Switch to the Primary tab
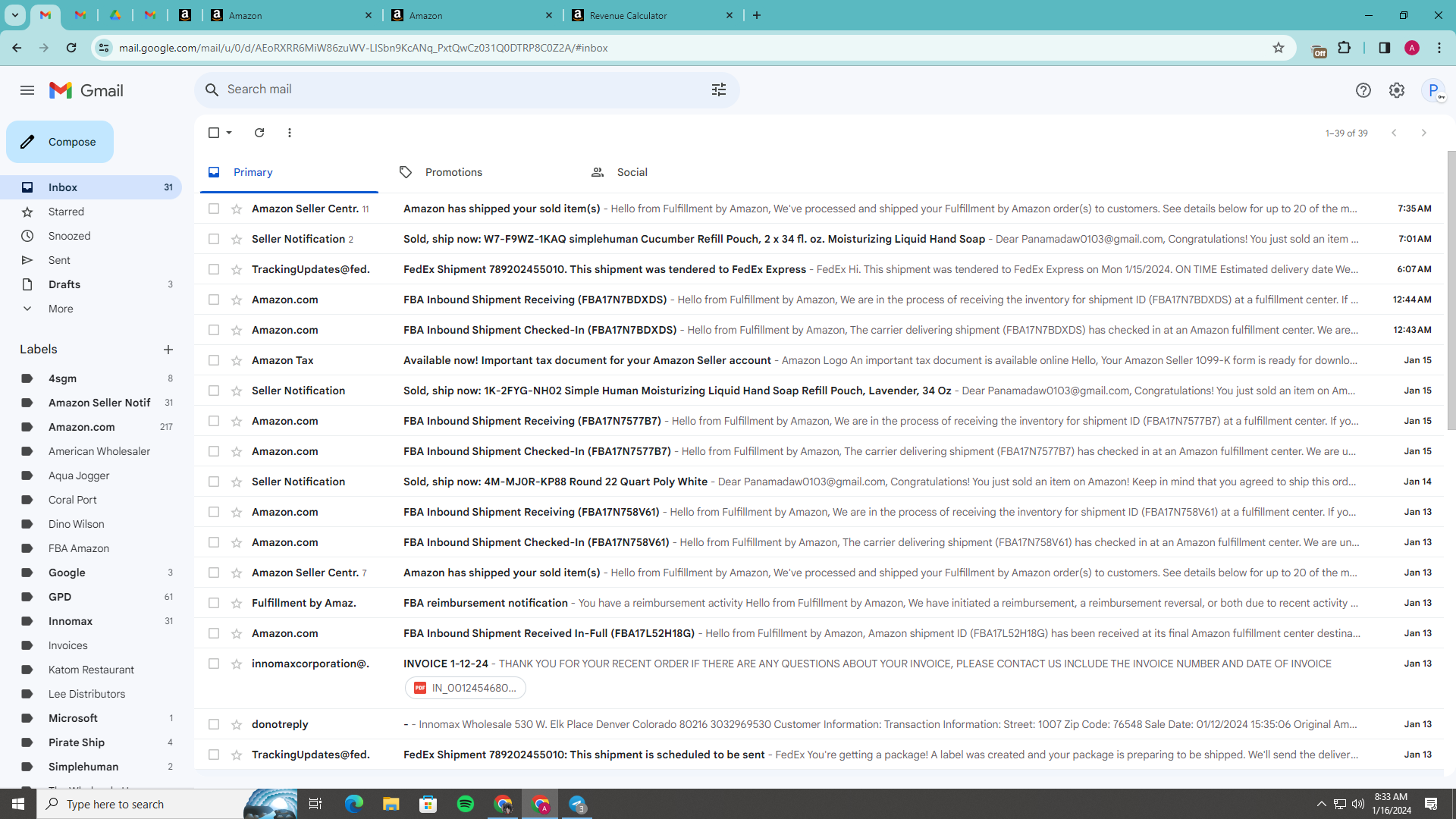The width and height of the screenshot is (1456, 819). coord(289,172)
